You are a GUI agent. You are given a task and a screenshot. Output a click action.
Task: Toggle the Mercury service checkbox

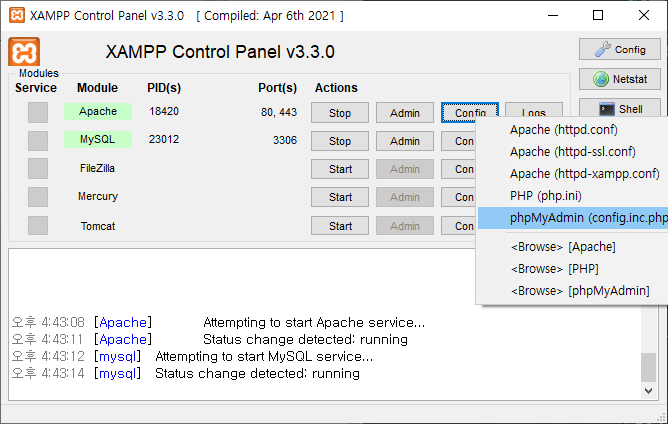(x=38, y=197)
